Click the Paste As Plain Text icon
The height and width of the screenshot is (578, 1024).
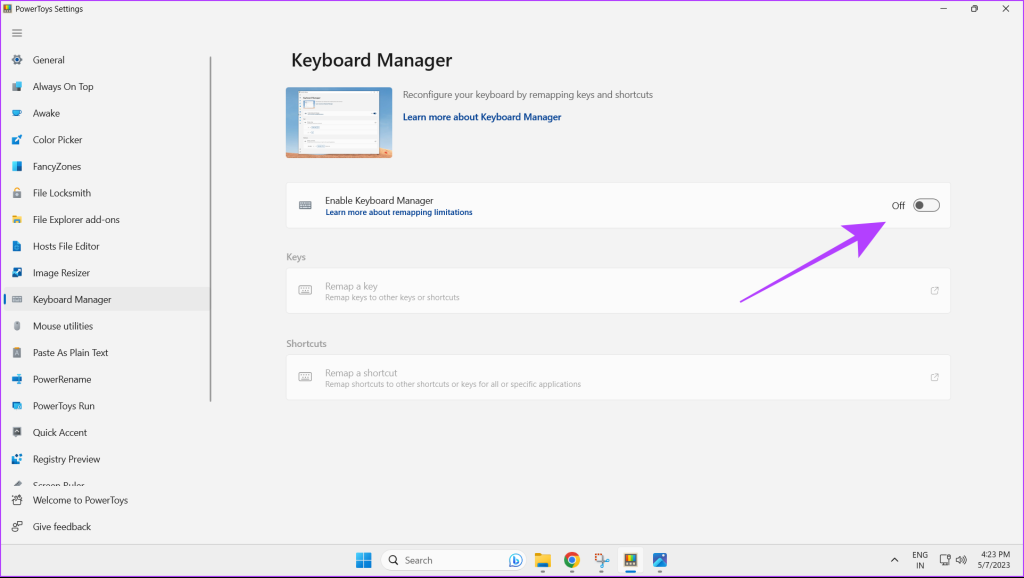[17, 353]
